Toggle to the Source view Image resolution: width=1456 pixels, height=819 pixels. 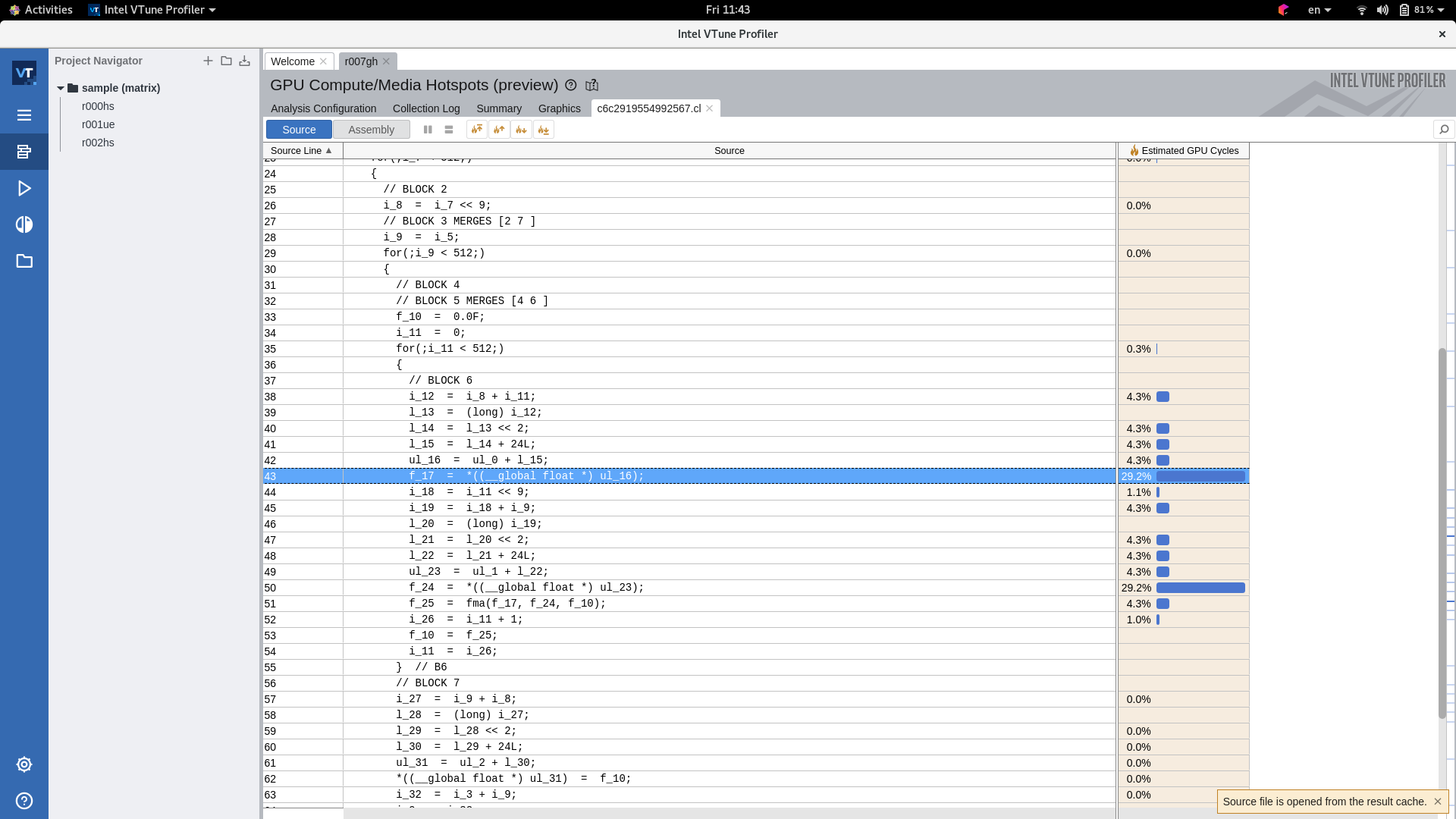click(299, 130)
